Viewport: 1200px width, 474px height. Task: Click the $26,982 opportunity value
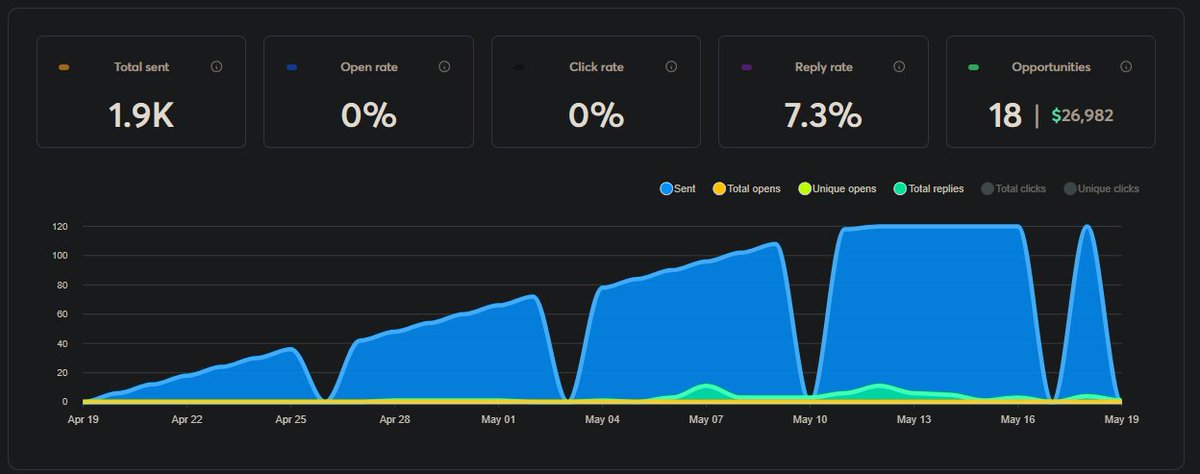(1081, 116)
